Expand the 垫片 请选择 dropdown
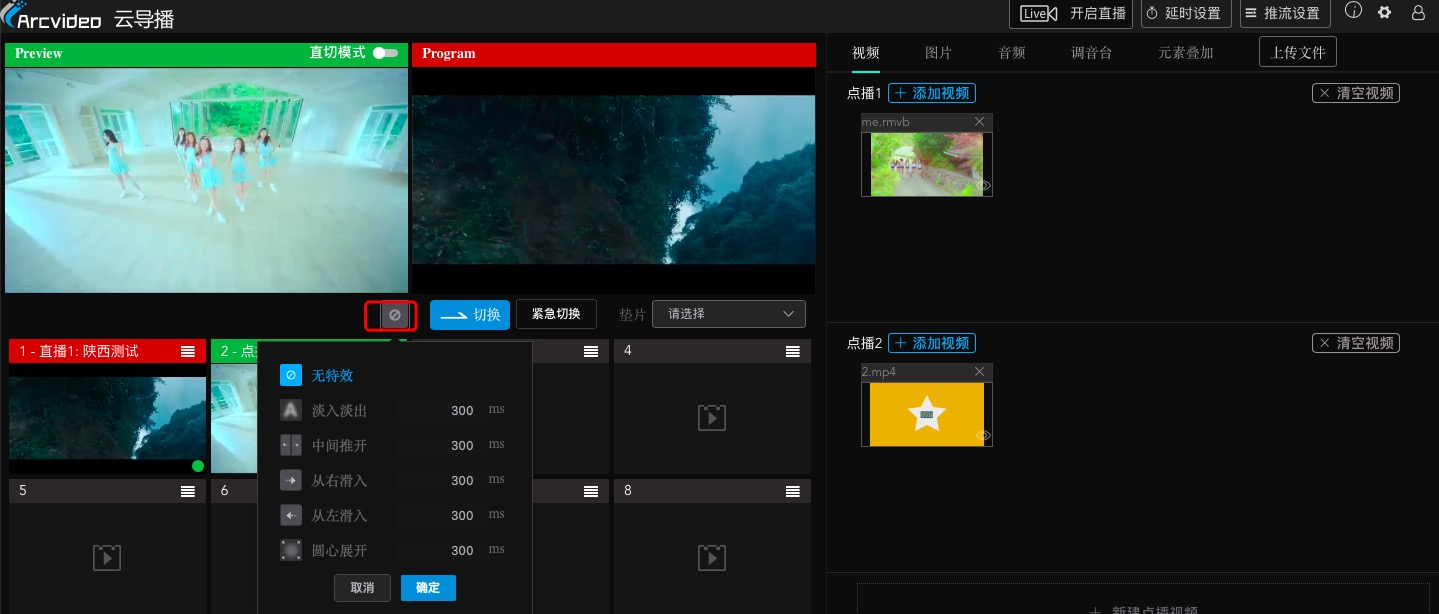The height and width of the screenshot is (614, 1439). 728,314
